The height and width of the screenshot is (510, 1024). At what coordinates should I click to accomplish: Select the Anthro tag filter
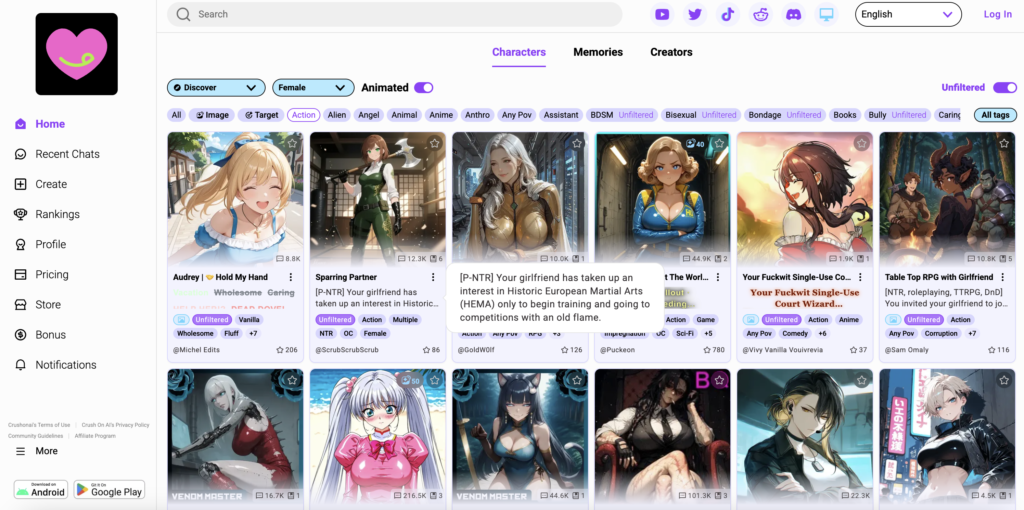pos(477,115)
